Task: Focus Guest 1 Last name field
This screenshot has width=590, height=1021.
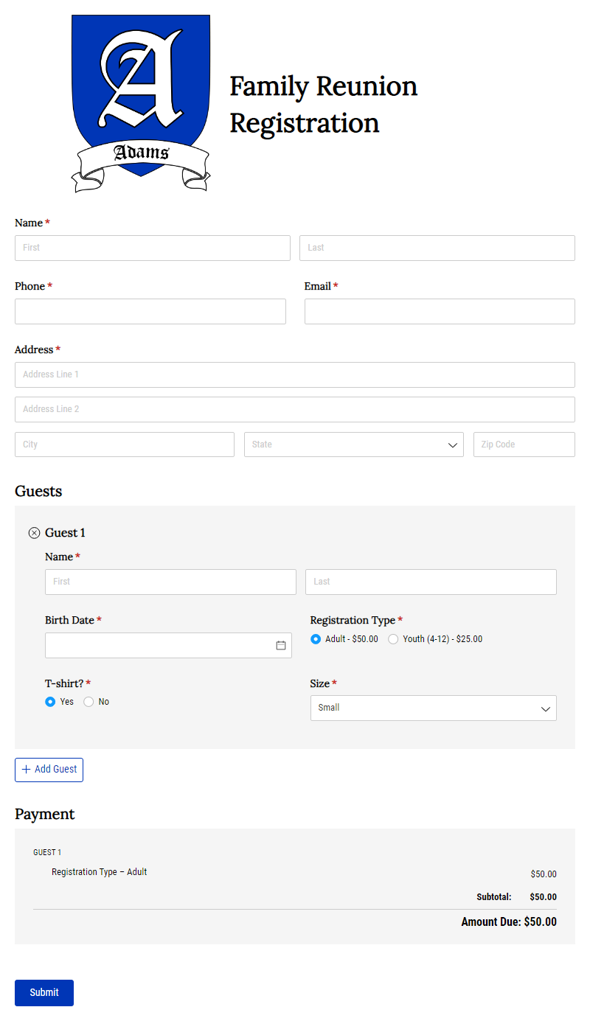Action: [431, 582]
